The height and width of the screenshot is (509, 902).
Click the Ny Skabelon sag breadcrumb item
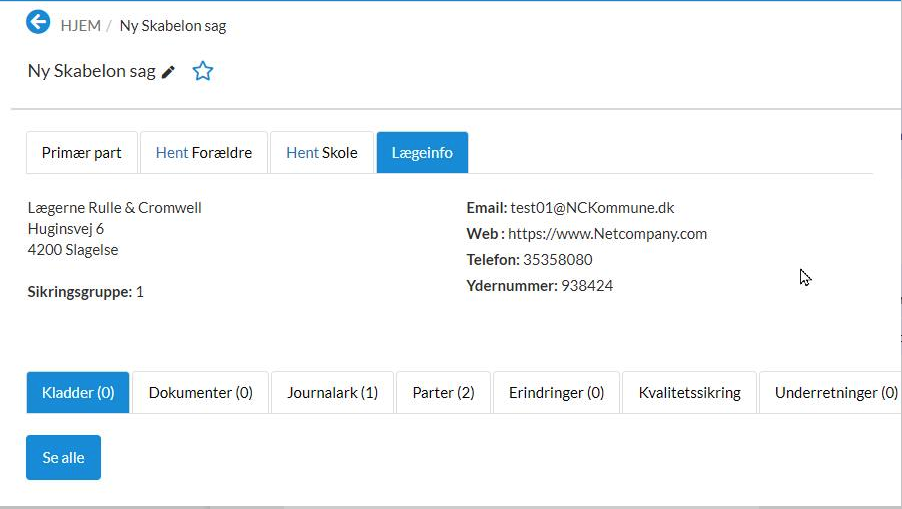click(x=173, y=26)
